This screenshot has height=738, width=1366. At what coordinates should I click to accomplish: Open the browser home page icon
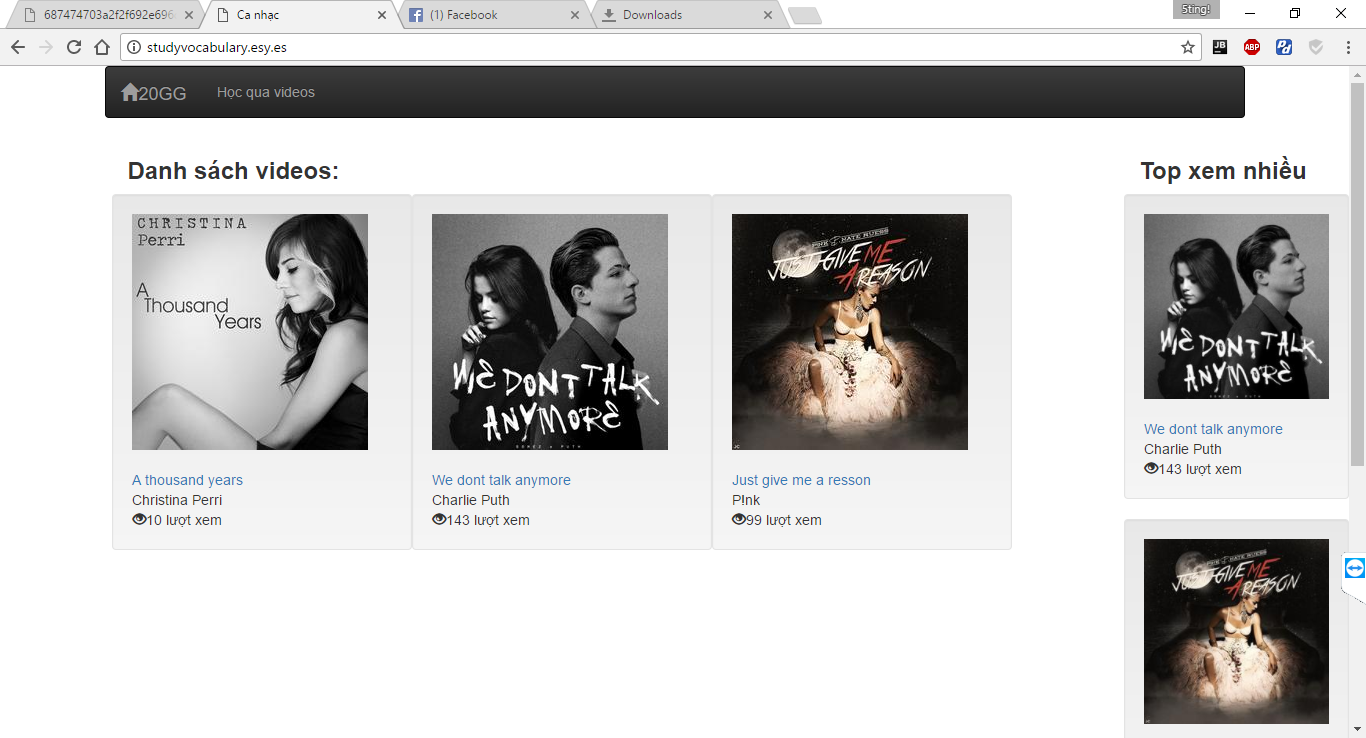[102, 47]
